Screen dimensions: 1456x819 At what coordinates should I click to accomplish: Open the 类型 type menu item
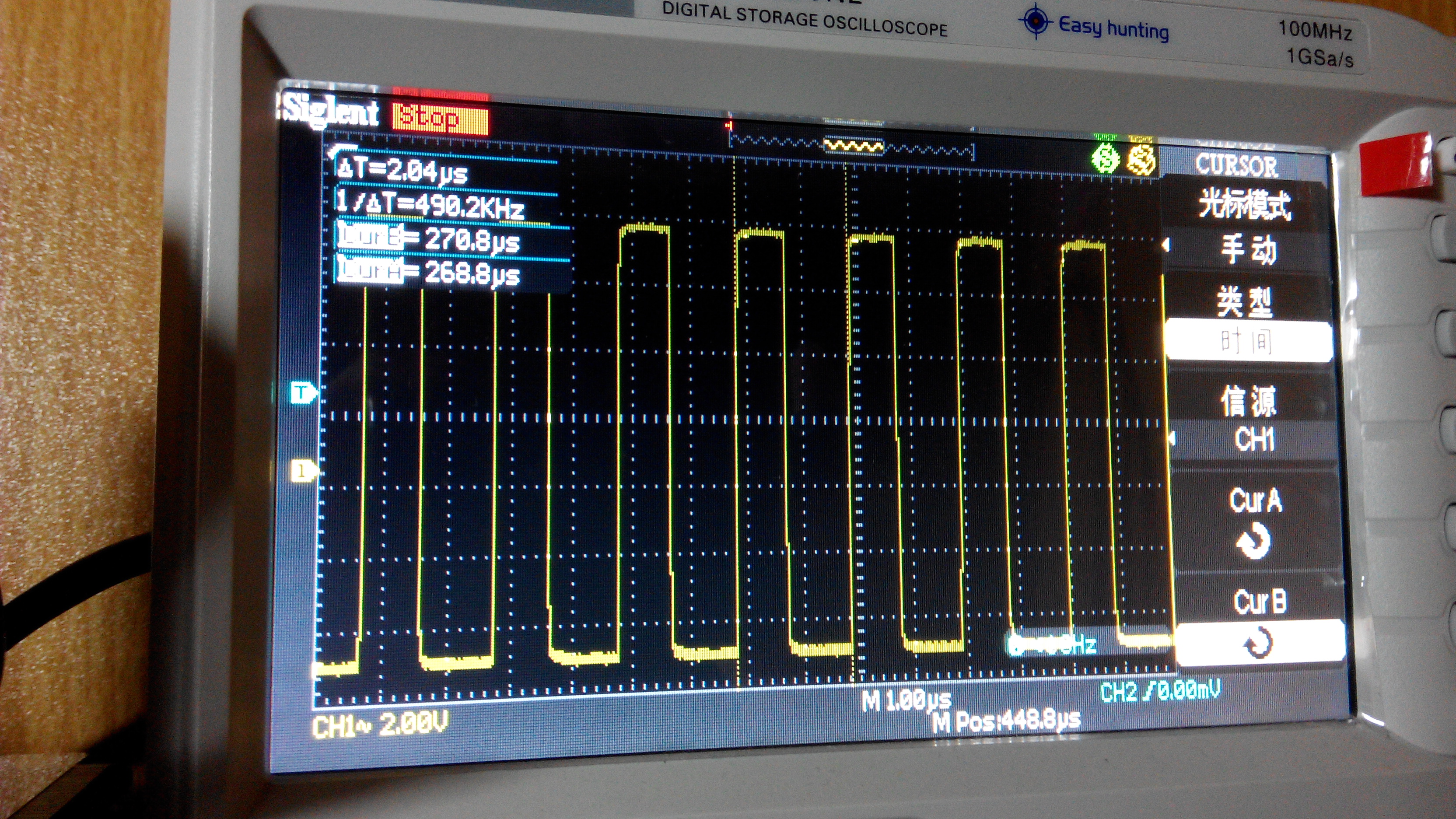pos(1245,301)
